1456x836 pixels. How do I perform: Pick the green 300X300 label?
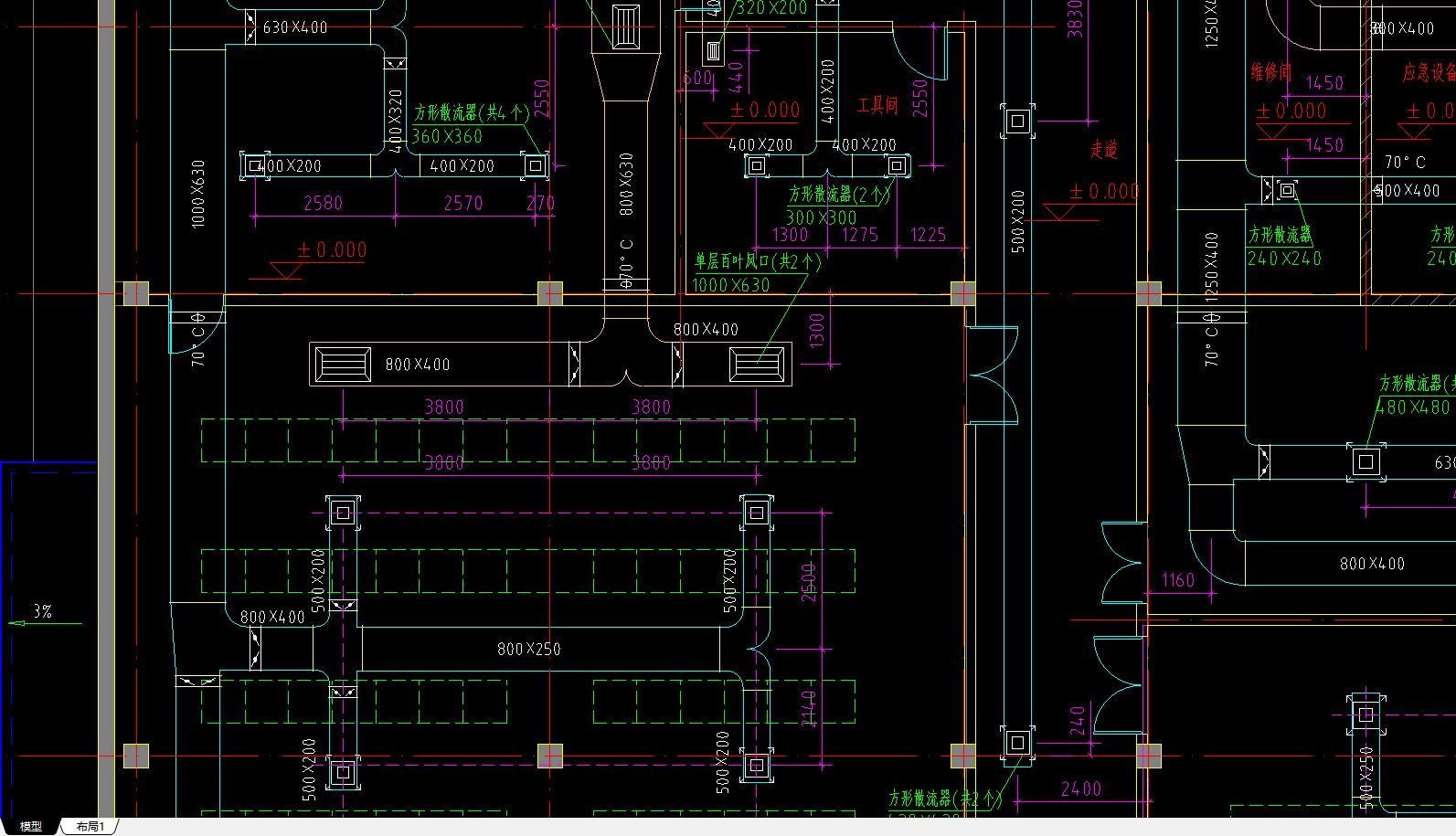[821, 217]
